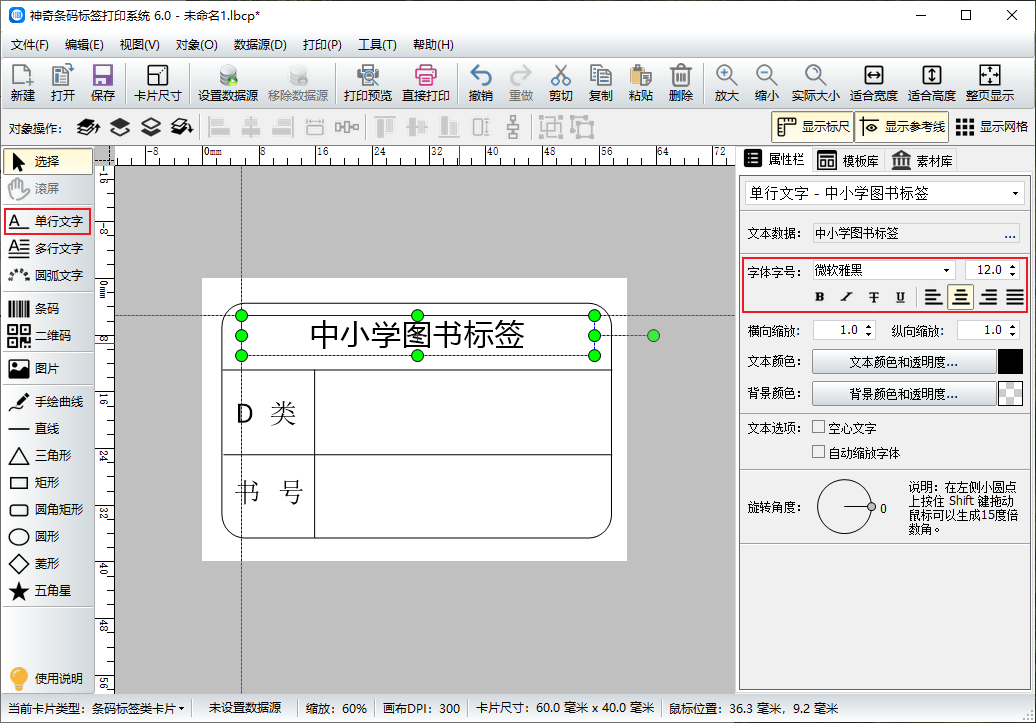Click 直接打印 printer icon
The width and height of the screenshot is (1036, 723).
click(426, 83)
